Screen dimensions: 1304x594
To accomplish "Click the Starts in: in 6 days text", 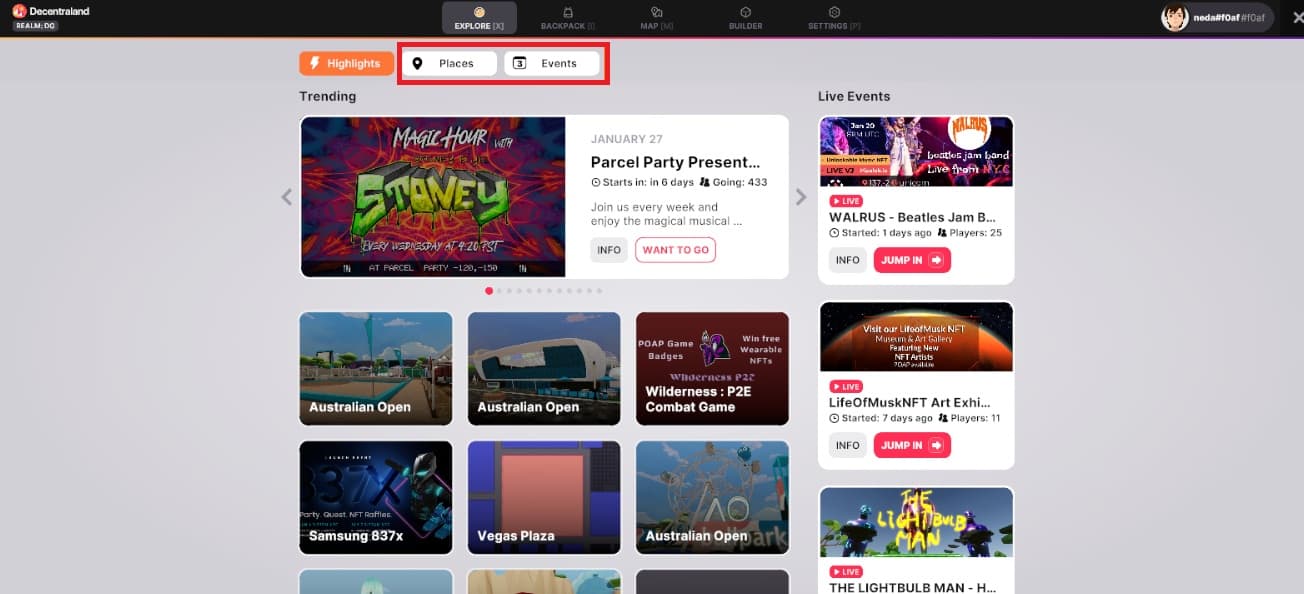I will 643,182.
